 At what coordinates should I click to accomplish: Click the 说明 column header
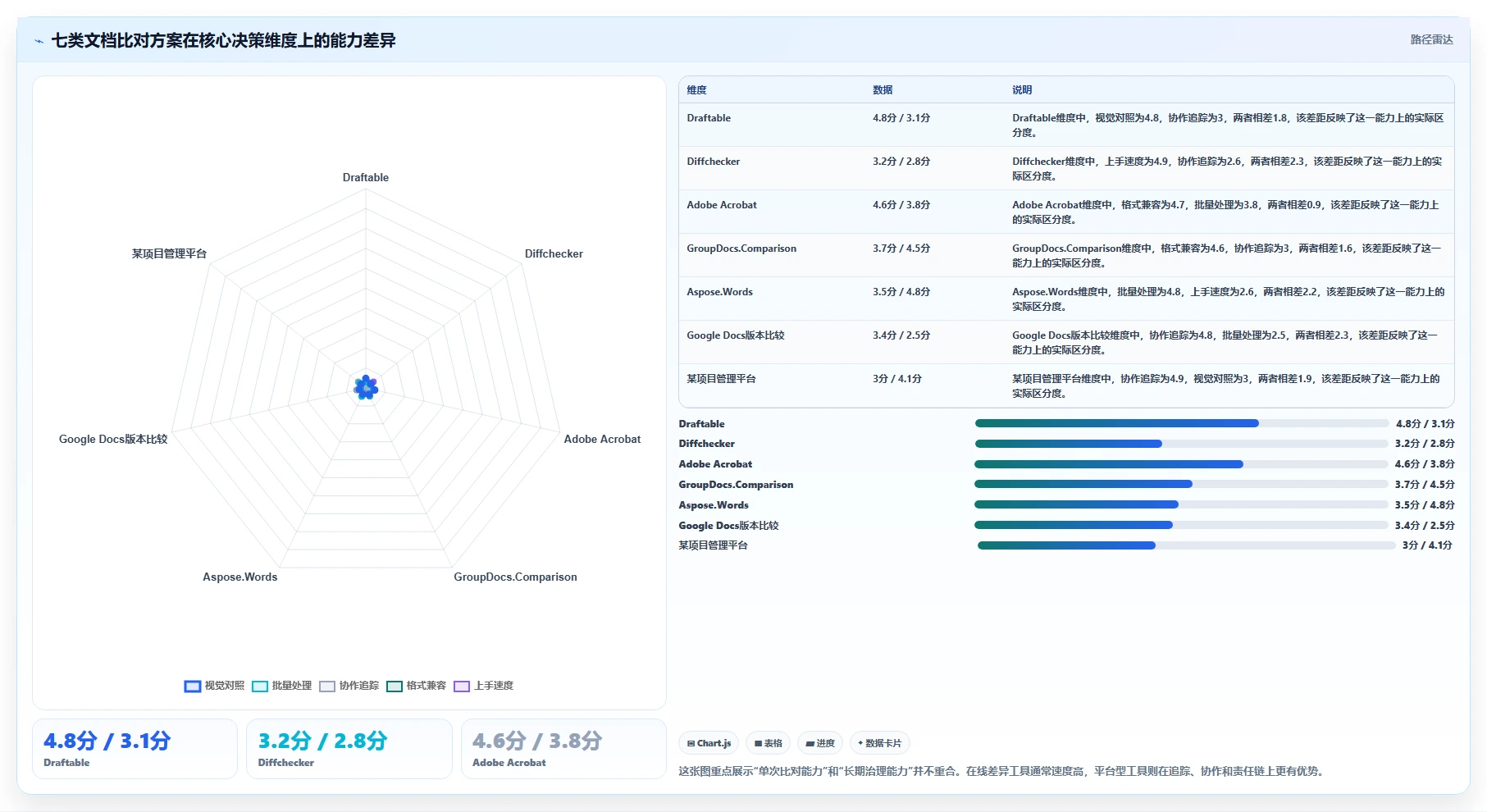click(x=1022, y=90)
